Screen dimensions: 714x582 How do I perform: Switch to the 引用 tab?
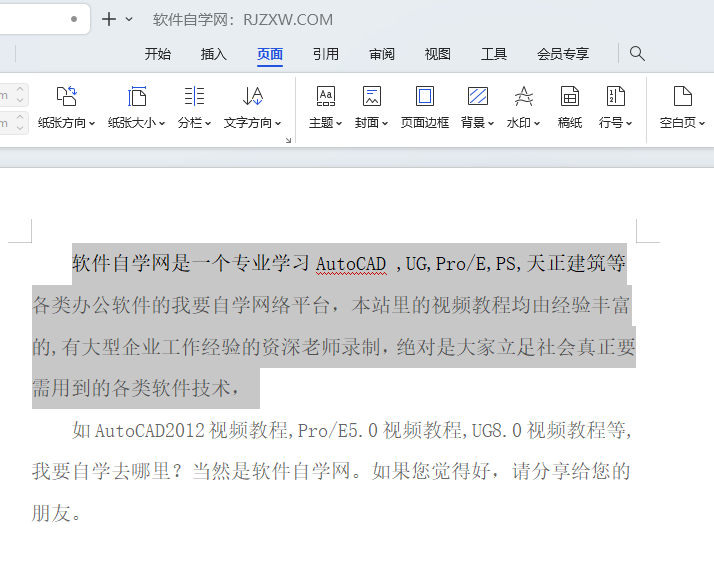(326, 54)
